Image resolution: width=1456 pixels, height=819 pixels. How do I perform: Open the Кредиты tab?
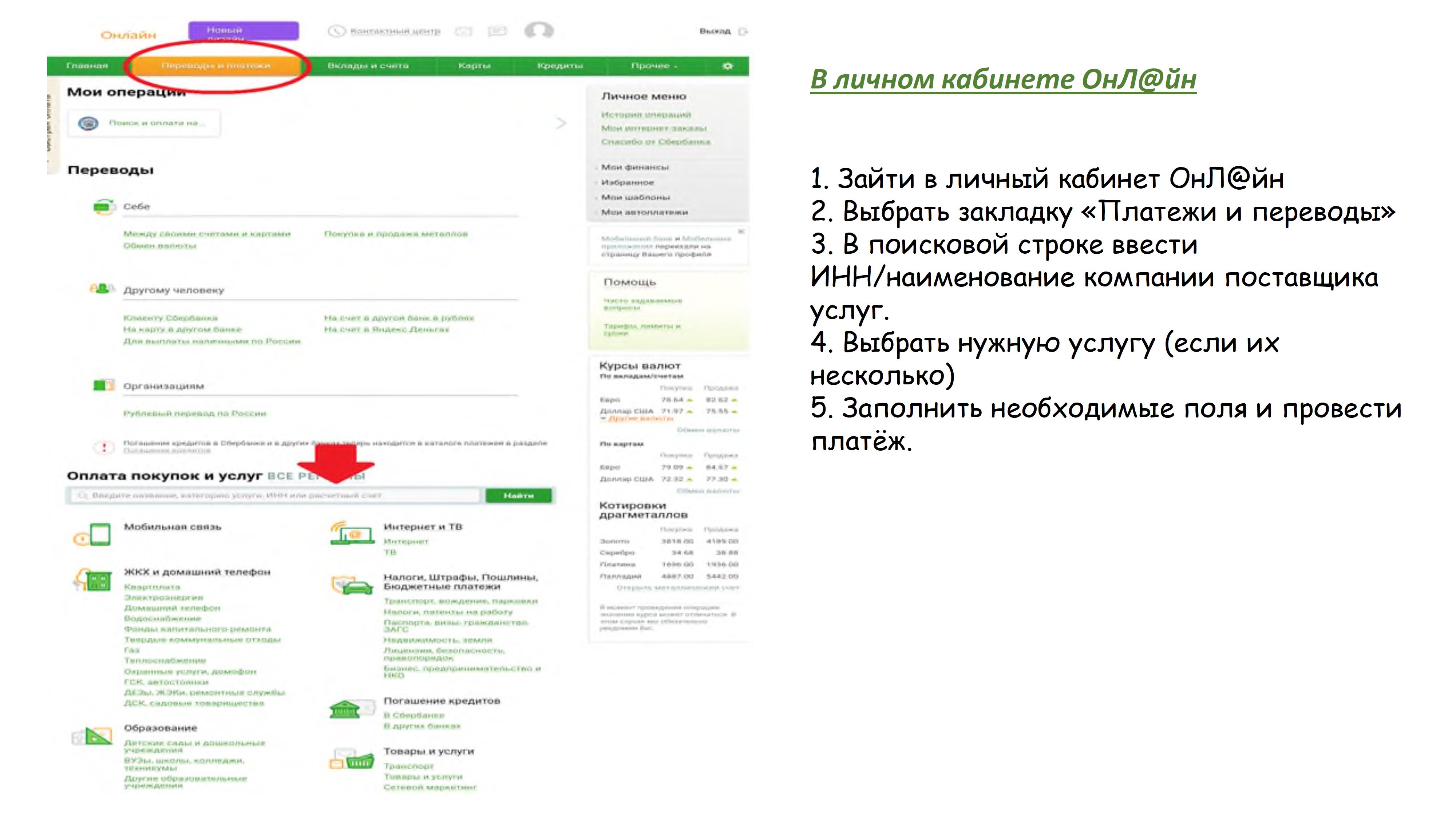coord(559,66)
